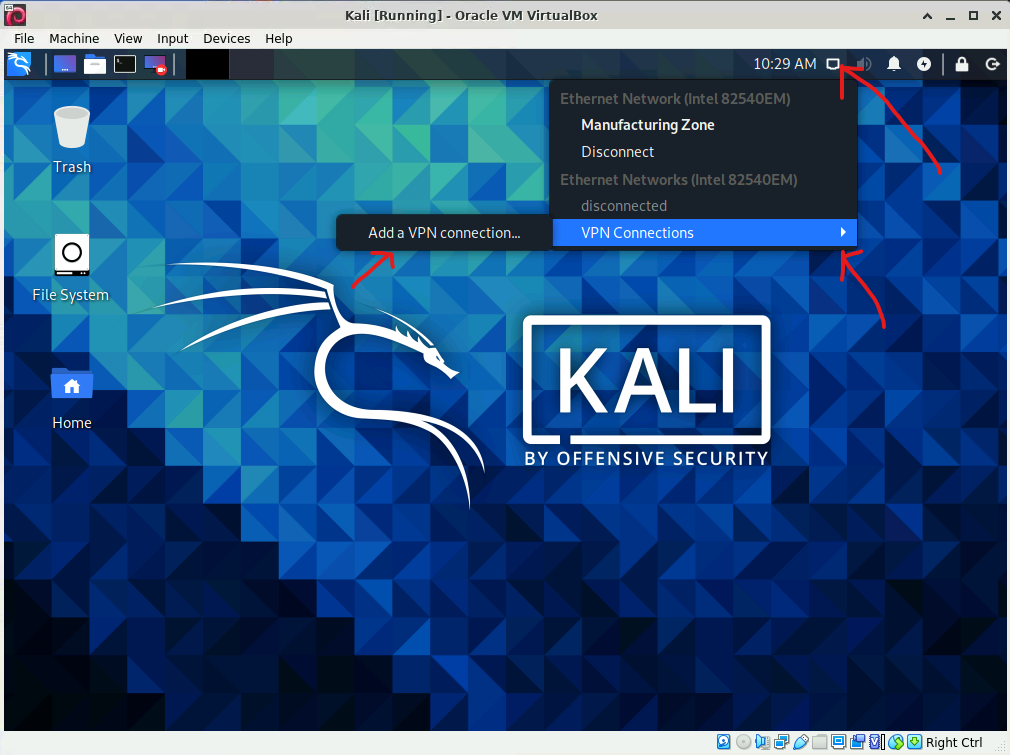
Task: Click the 10:29 AM clock
Action: coord(785,64)
